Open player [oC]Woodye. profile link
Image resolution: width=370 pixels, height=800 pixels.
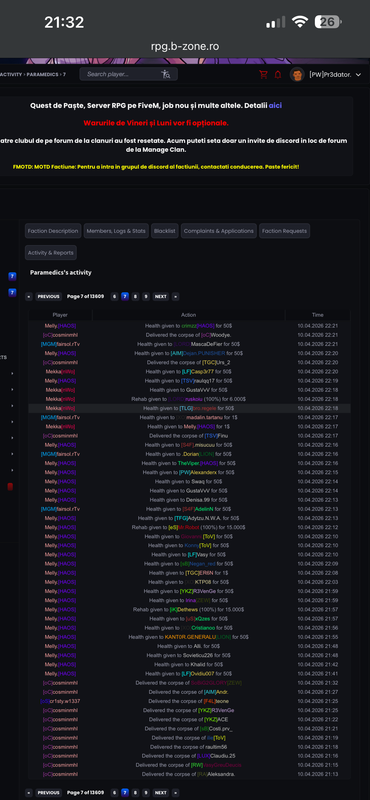215,335
